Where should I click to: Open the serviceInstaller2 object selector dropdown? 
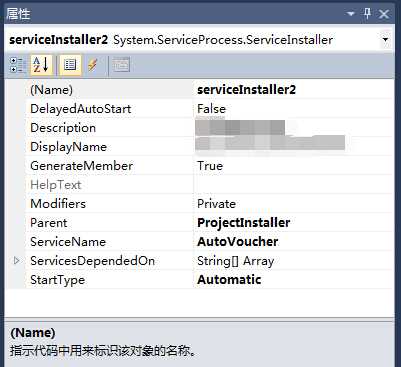point(386,40)
